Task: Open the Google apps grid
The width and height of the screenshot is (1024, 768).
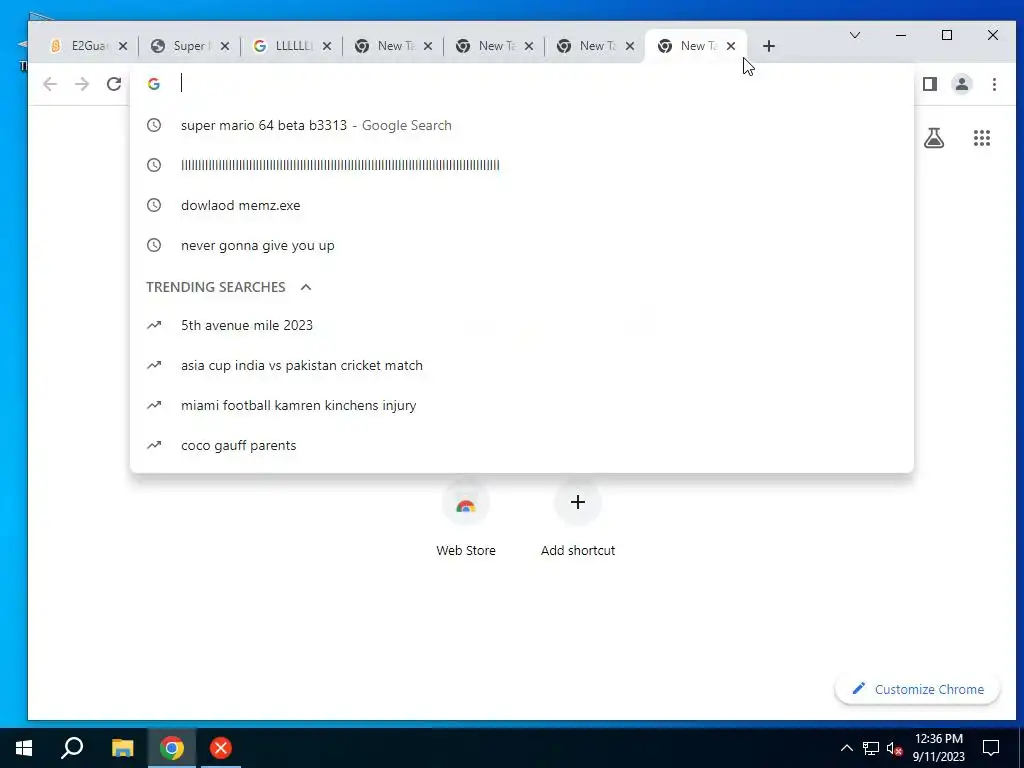Action: click(982, 138)
